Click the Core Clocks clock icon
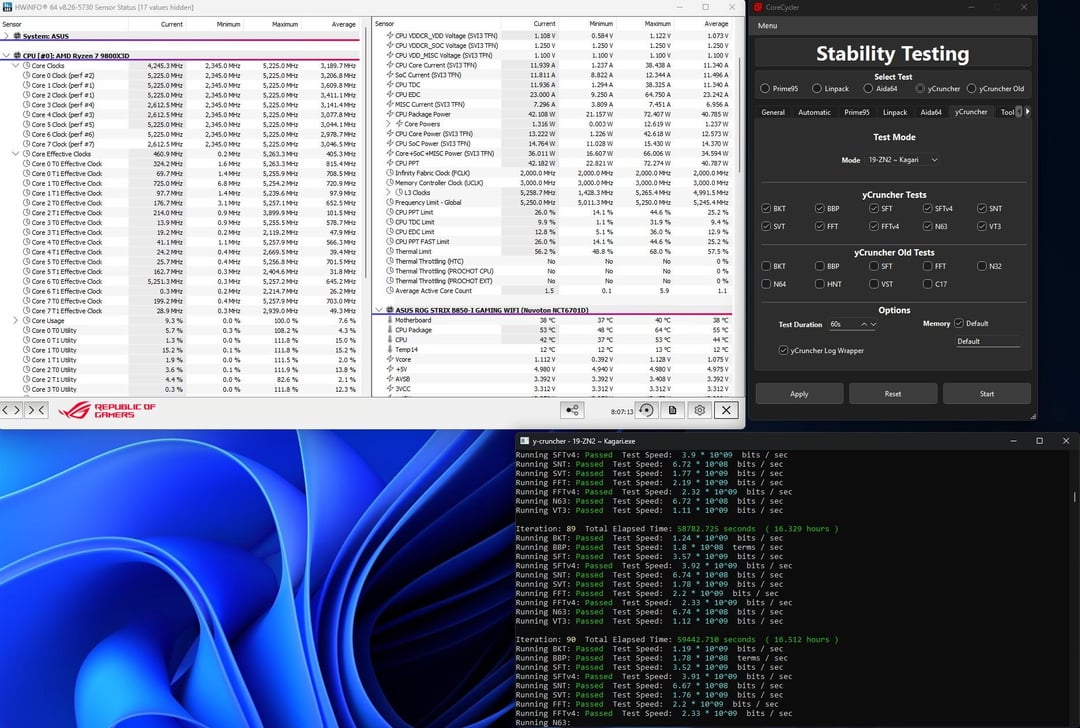Screen dimensions: 1080x728 (27, 65)
